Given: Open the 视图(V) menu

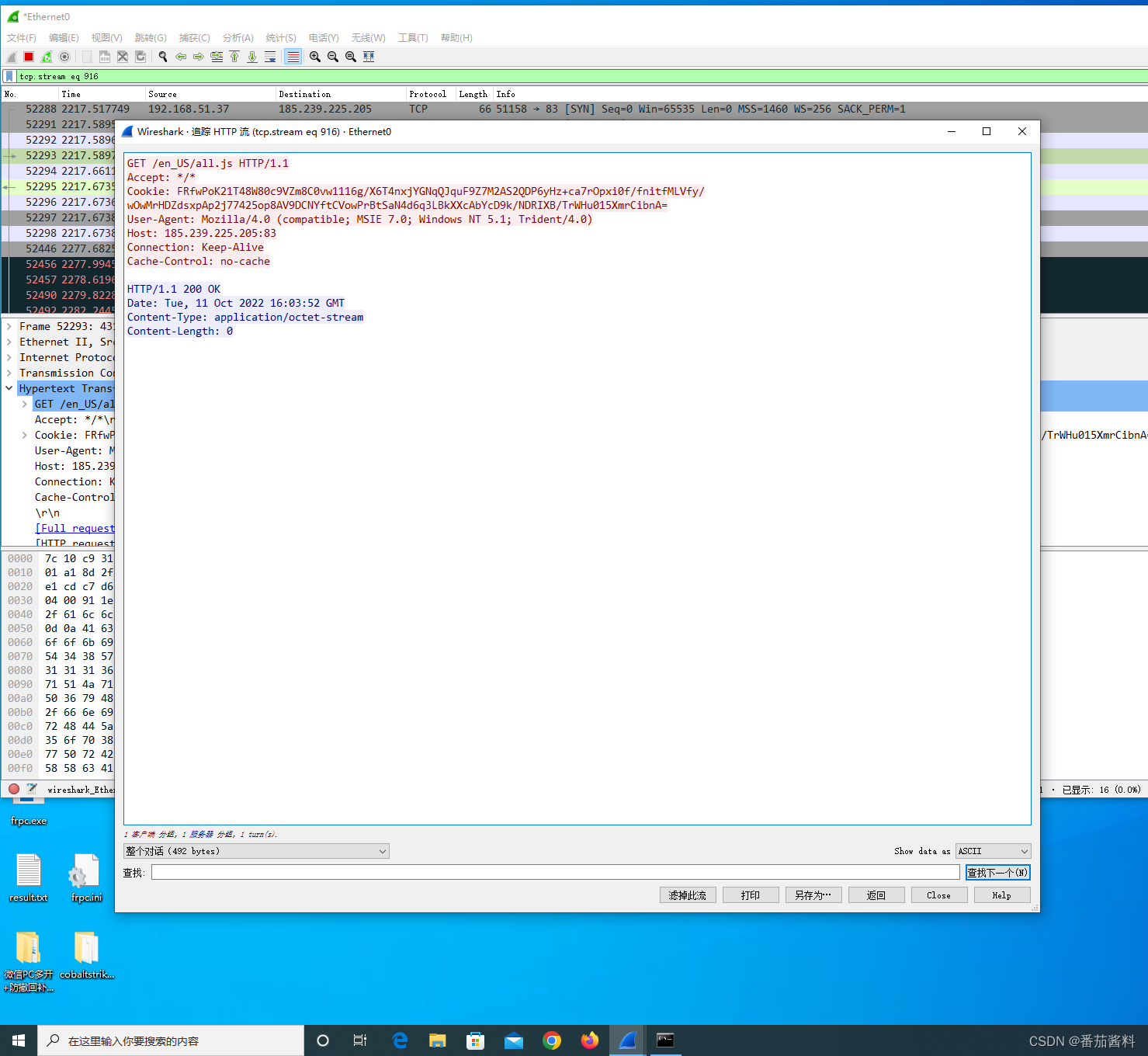Looking at the screenshot, I should (x=107, y=37).
